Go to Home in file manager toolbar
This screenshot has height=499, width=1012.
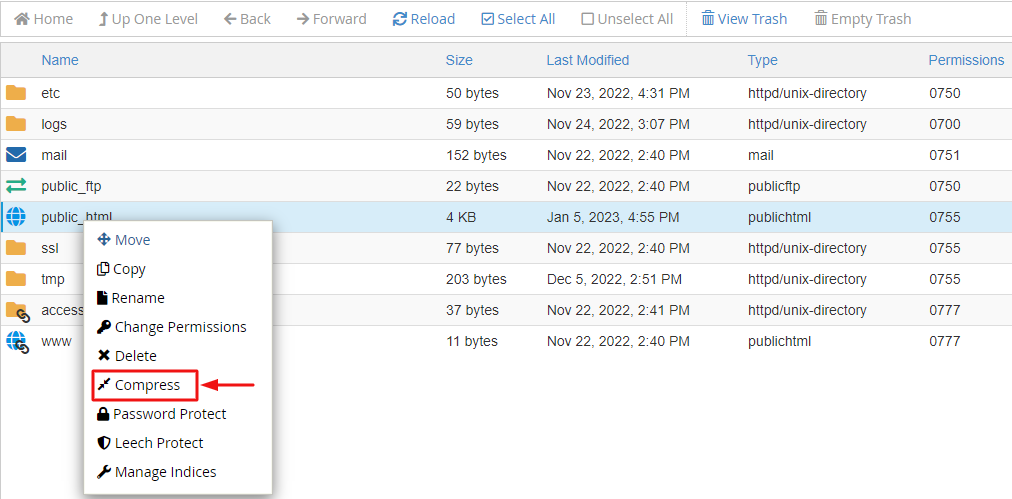pyautogui.click(x=44, y=19)
